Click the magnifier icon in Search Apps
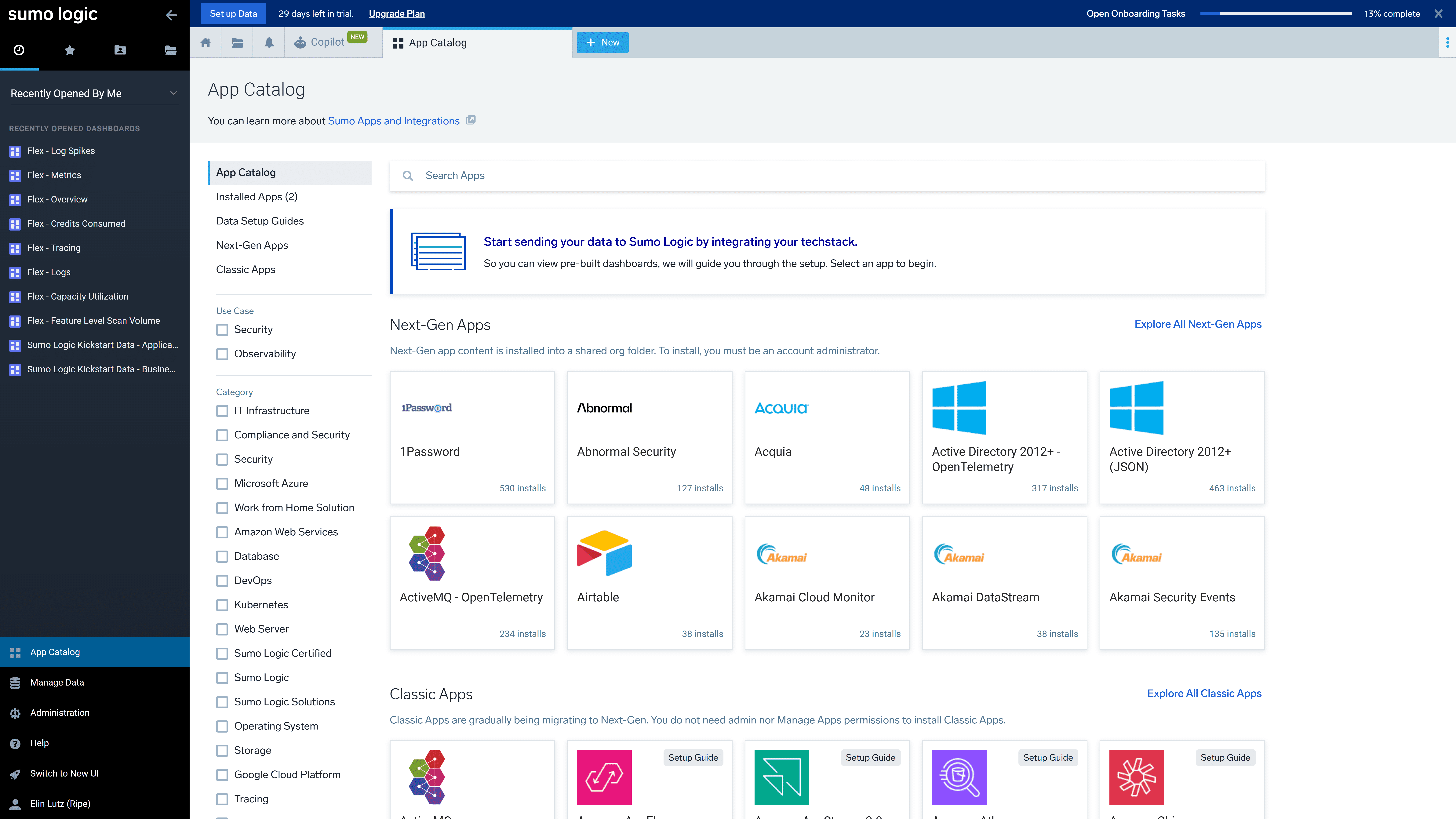The image size is (1456, 819). coord(408,176)
